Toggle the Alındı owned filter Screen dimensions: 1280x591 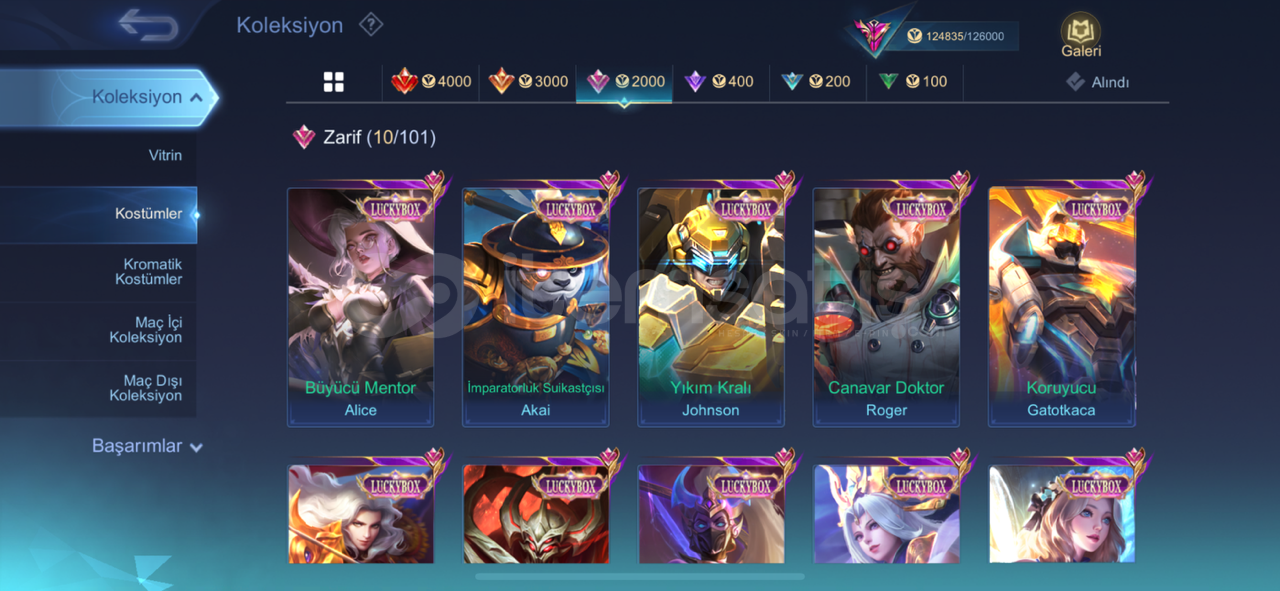(1097, 82)
